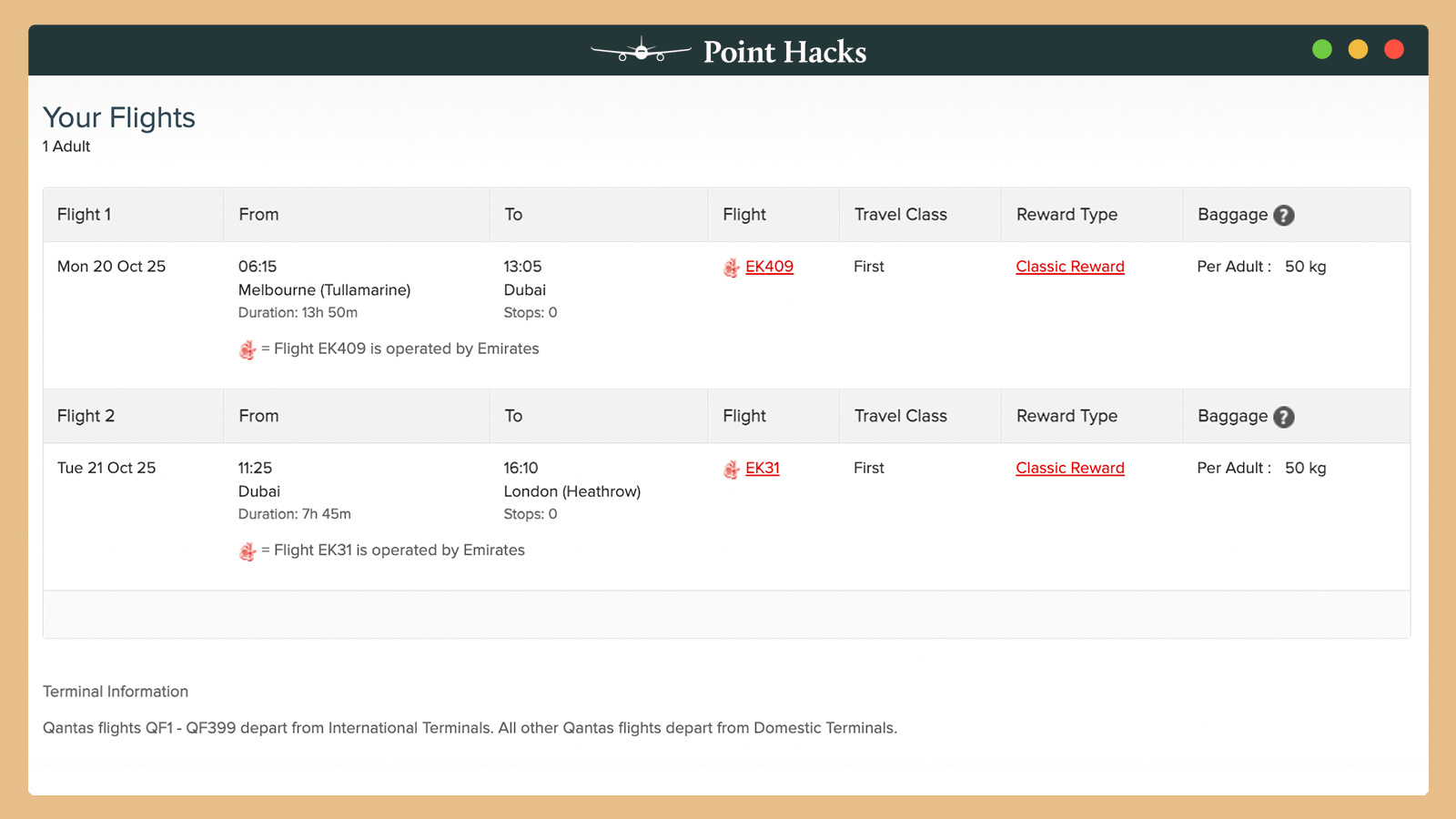The image size is (1456, 819).
Task: Open Classic Reward link for Flight 2
Action: point(1070,468)
